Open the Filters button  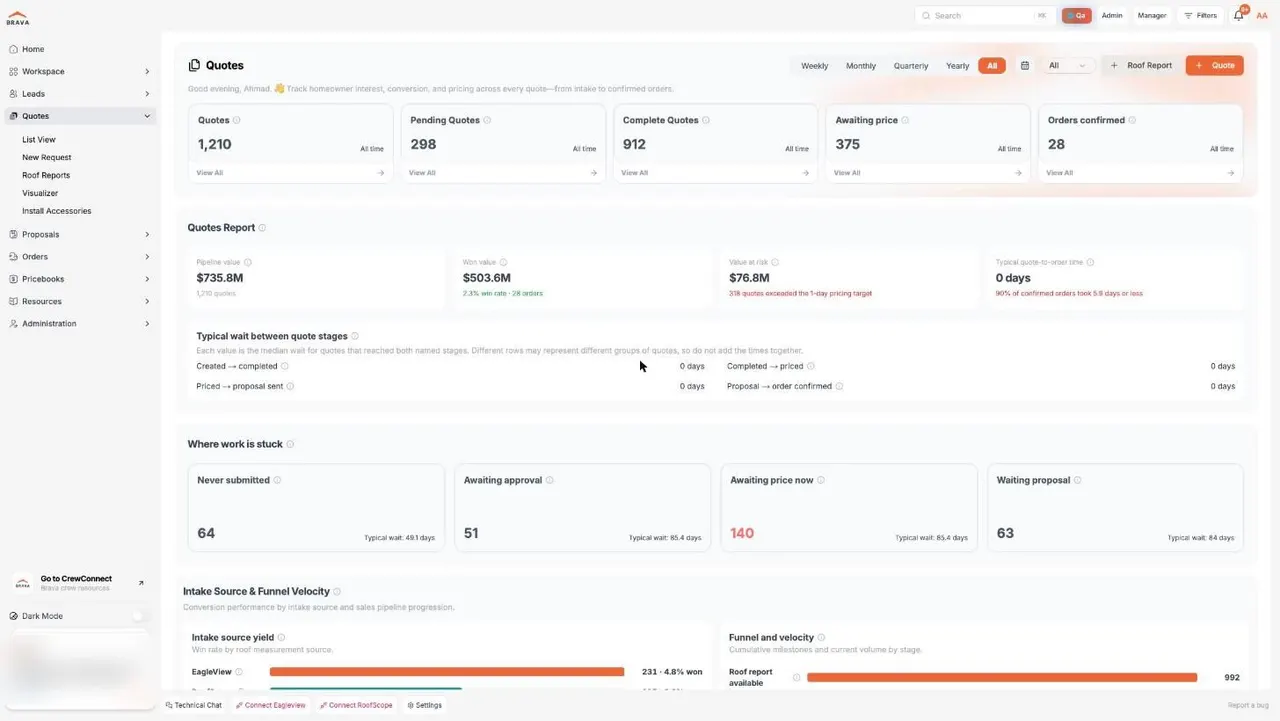(1200, 16)
